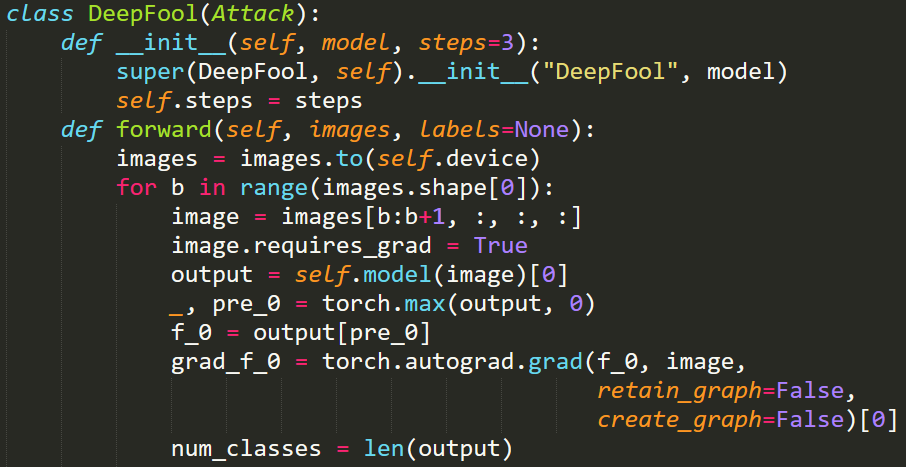
Task: Click torch.autograd.grad call
Action: pos(452,362)
